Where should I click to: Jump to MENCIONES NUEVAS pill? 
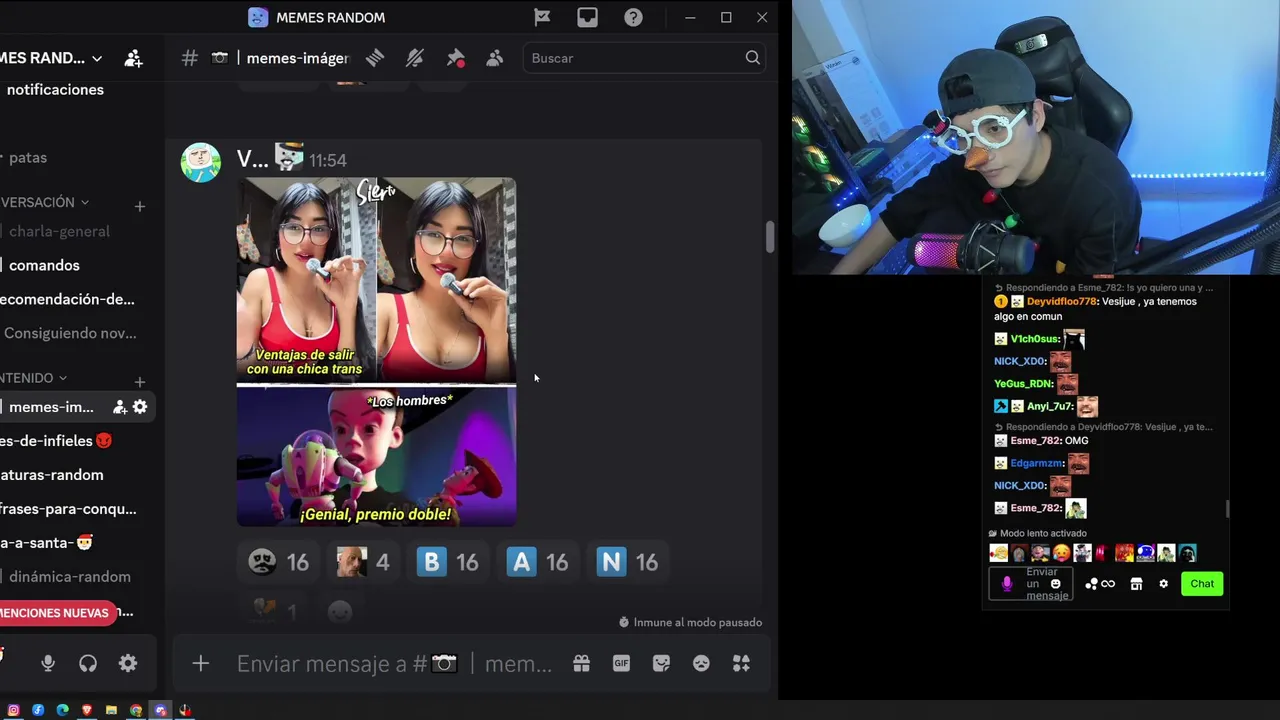coord(58,613)
